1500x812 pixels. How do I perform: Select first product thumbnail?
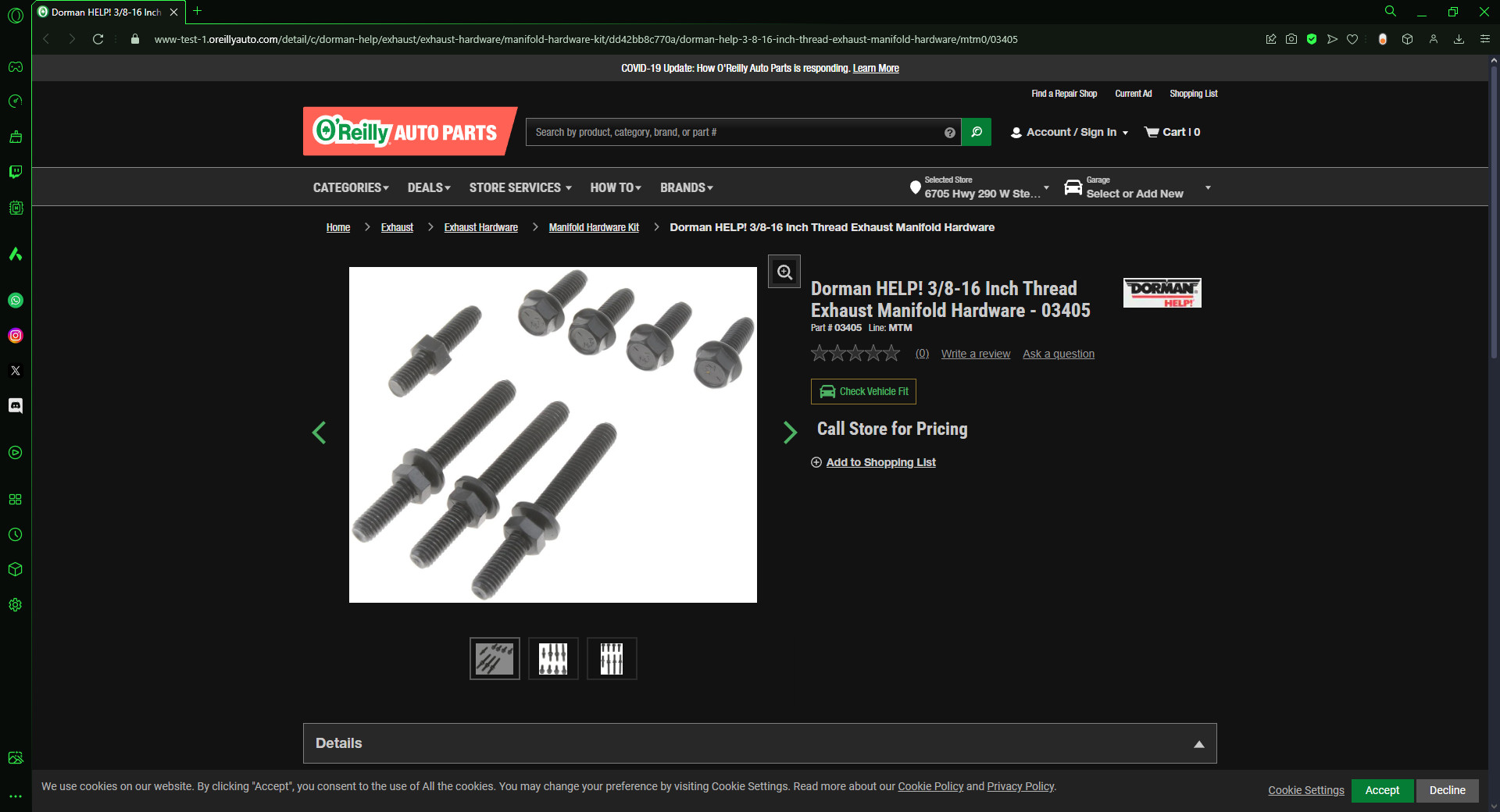pos(495,658)
